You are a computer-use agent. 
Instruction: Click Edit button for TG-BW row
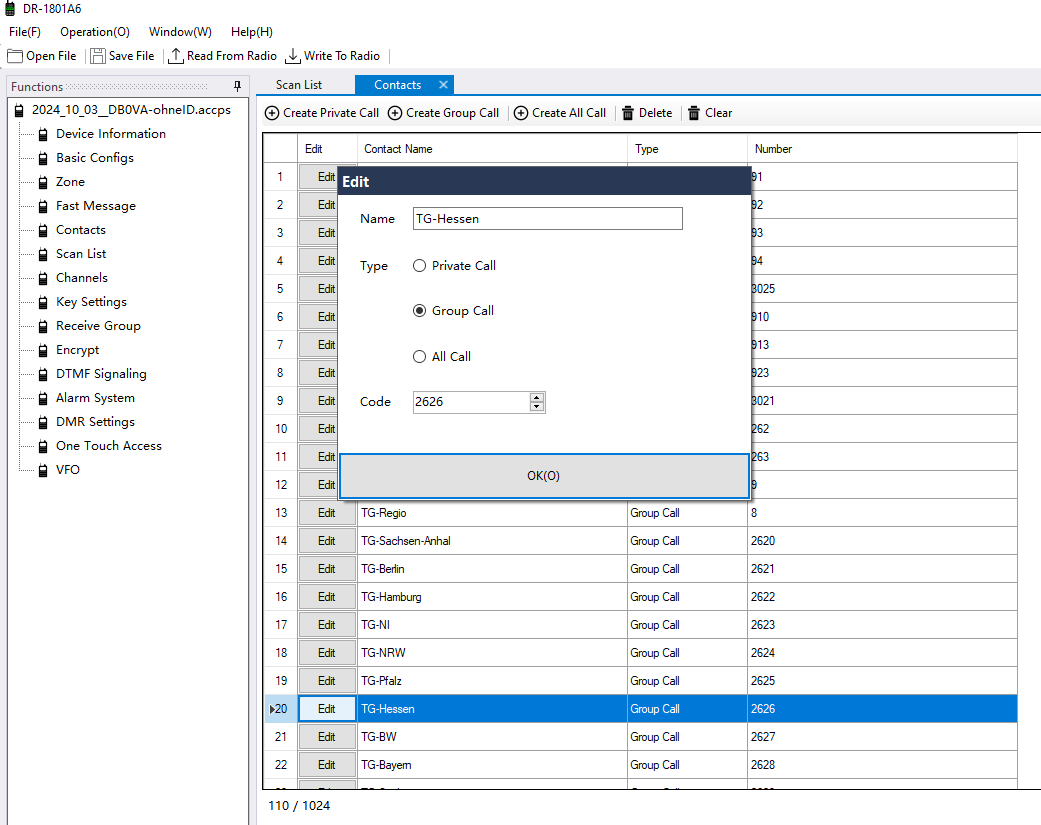327,737
